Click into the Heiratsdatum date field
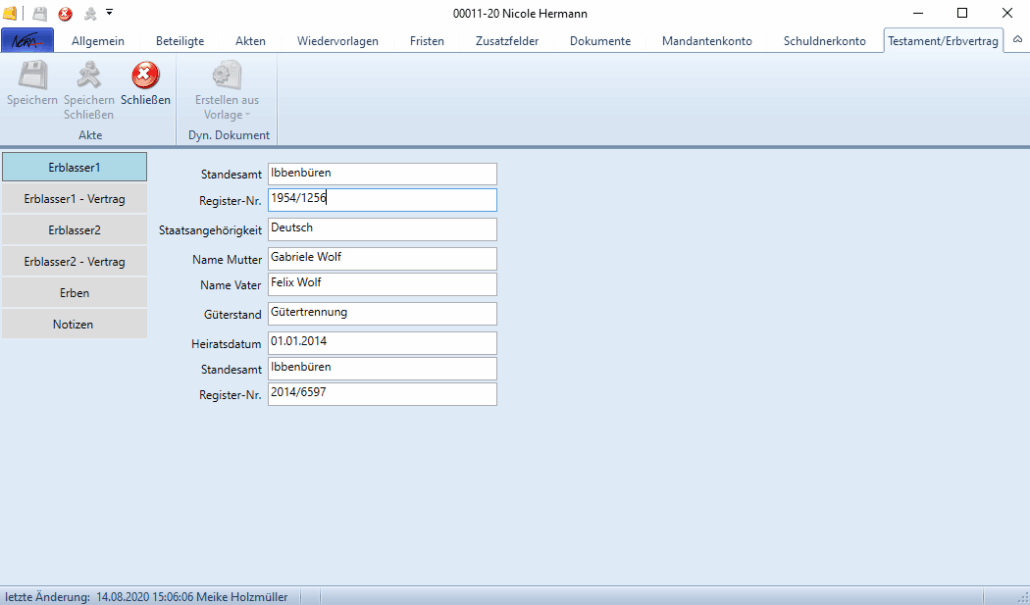The height and width of the screenshot is (605, 1030). tap(382, 343)
